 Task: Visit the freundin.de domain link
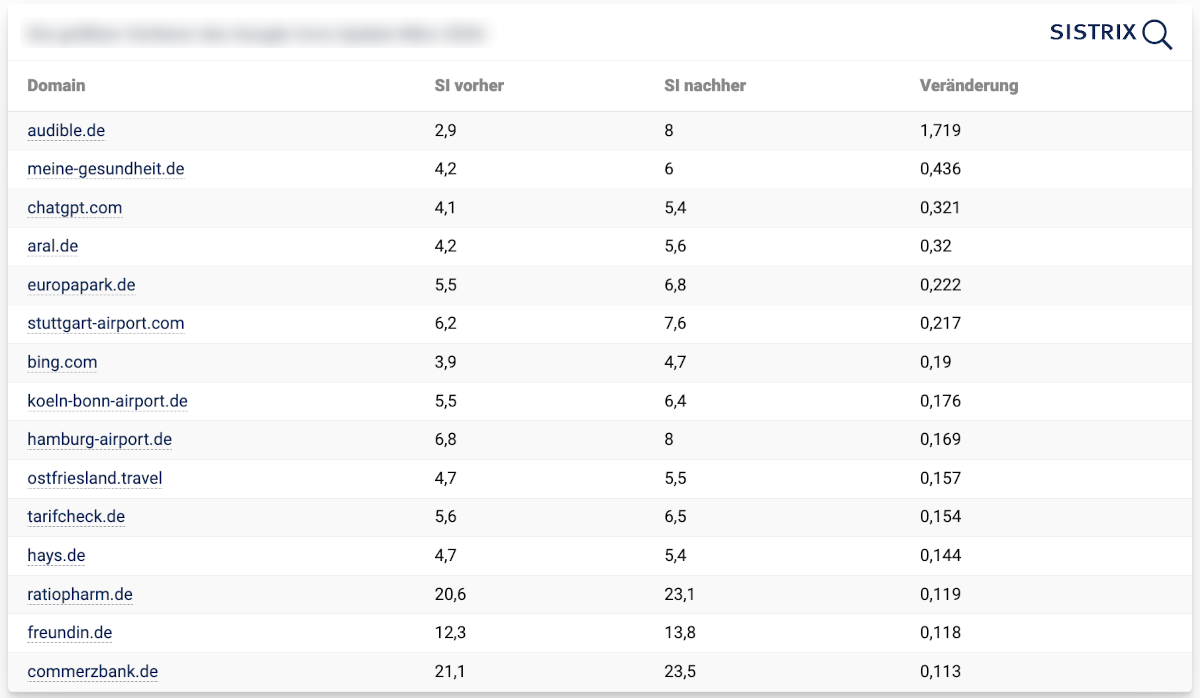[x=70, y=632]
